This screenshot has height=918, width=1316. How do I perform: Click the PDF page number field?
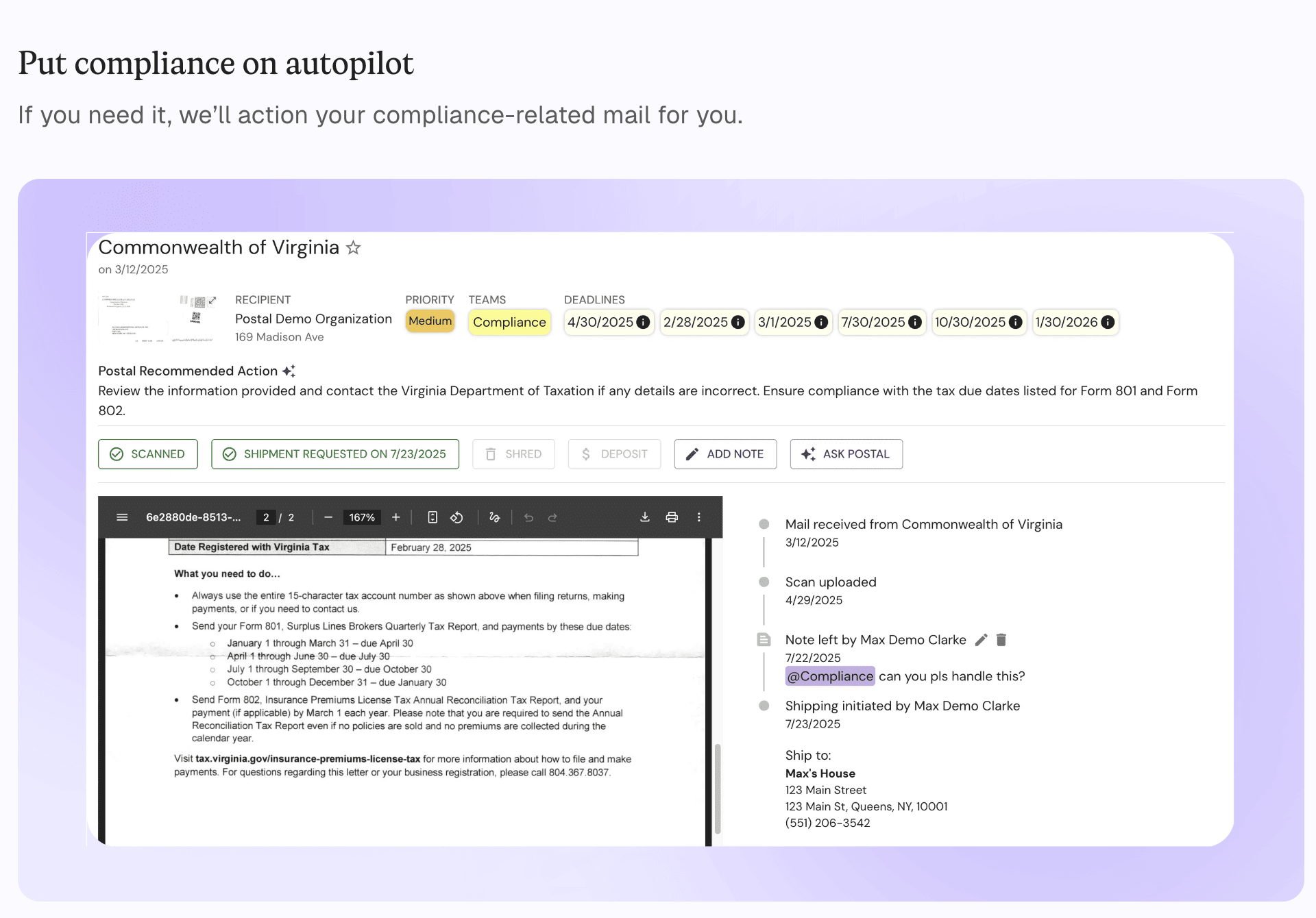point(266,517)
